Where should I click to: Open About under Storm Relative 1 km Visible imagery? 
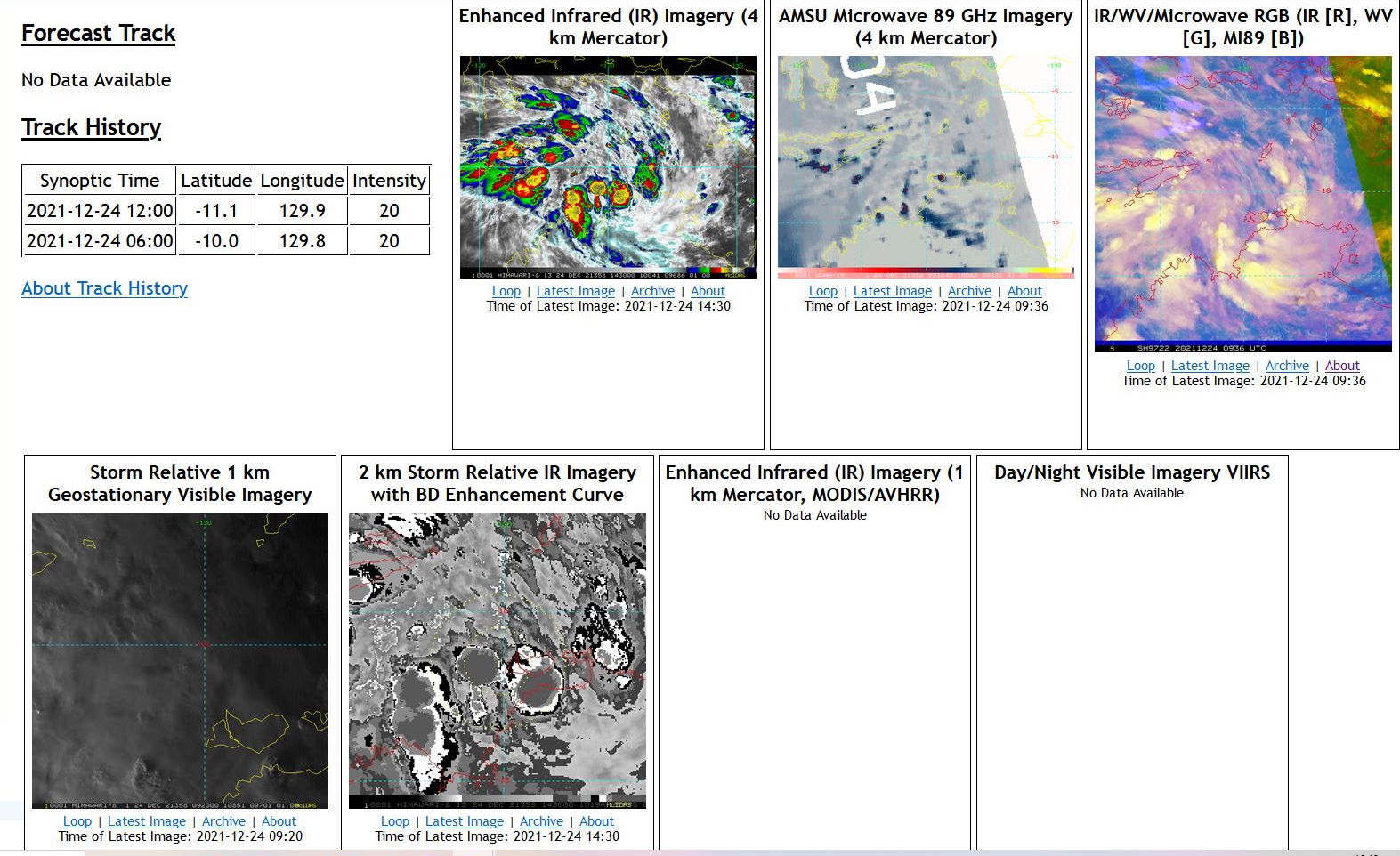click(x=279, y=821)
